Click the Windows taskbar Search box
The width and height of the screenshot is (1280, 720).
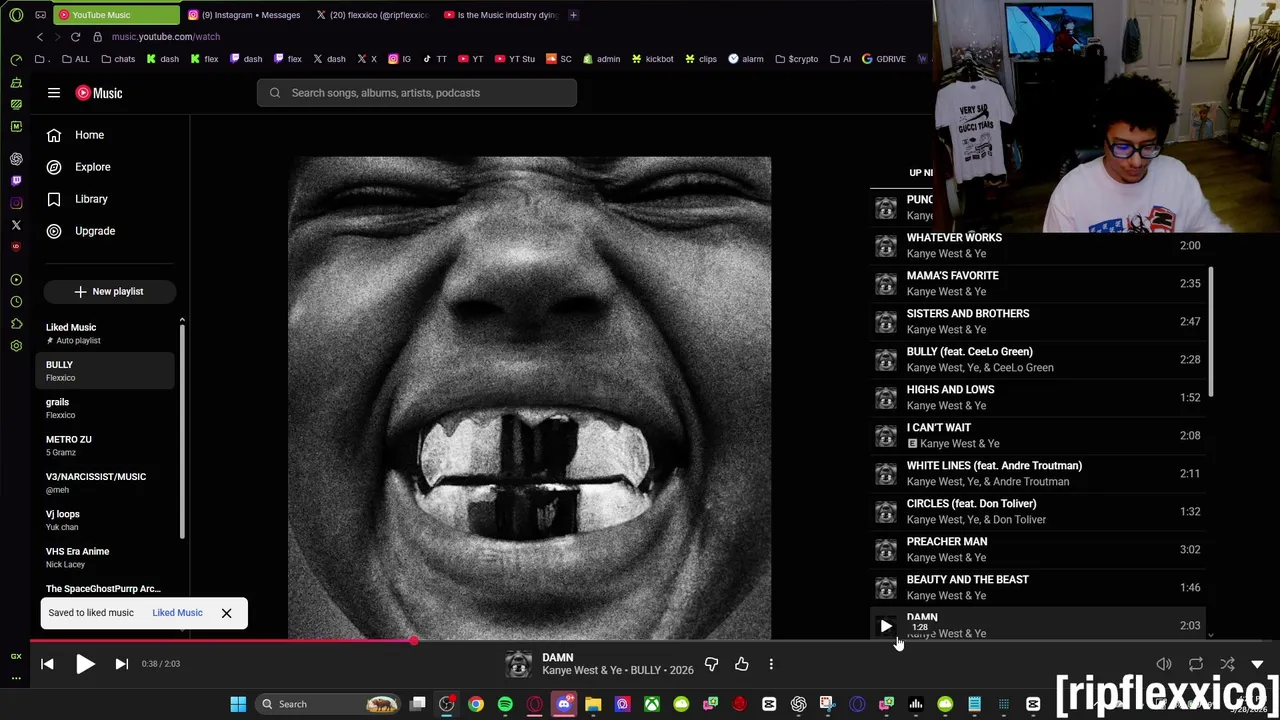point(329,704)
